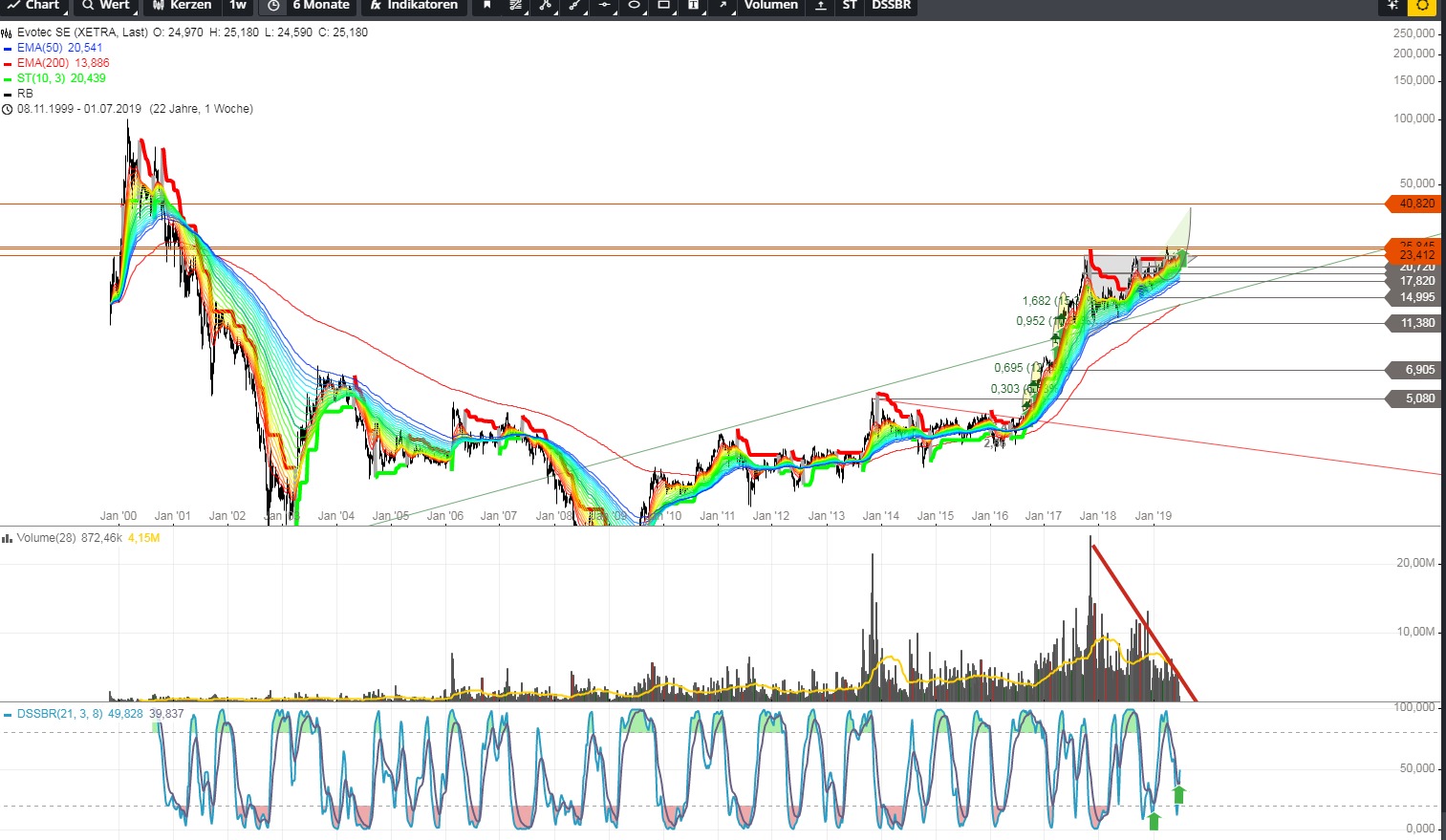
Task: Click the DSSBR(21, 3, 8) panel label
Action: click(61, 714)
